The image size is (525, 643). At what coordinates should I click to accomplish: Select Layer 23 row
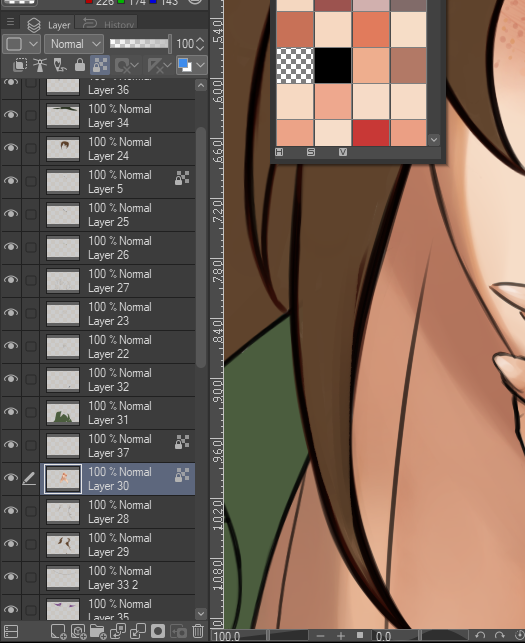pyautogui.click(x=117, y=314)
